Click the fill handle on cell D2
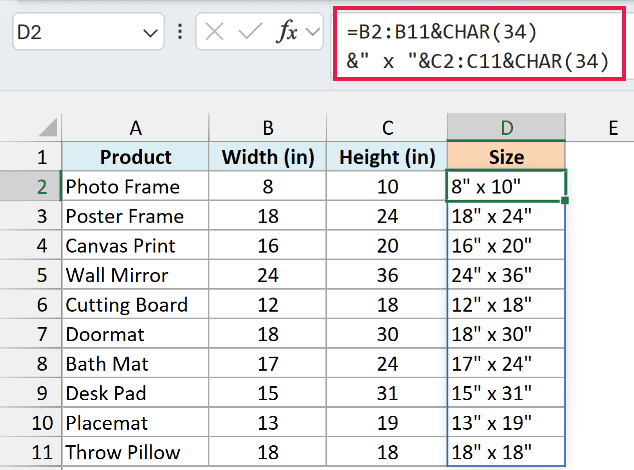The height and width of the screenshot is (470, 634). pyautogui.click(x=565, y=200)
